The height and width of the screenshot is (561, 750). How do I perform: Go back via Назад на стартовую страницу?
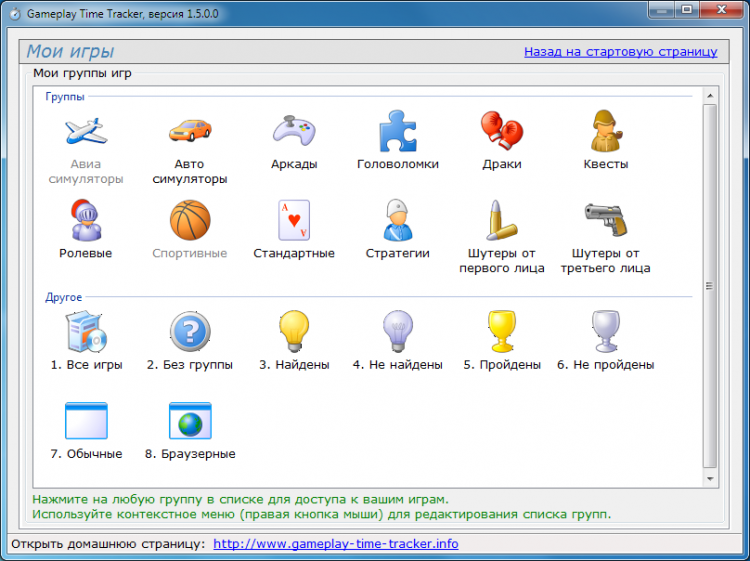tap(620, 52)
